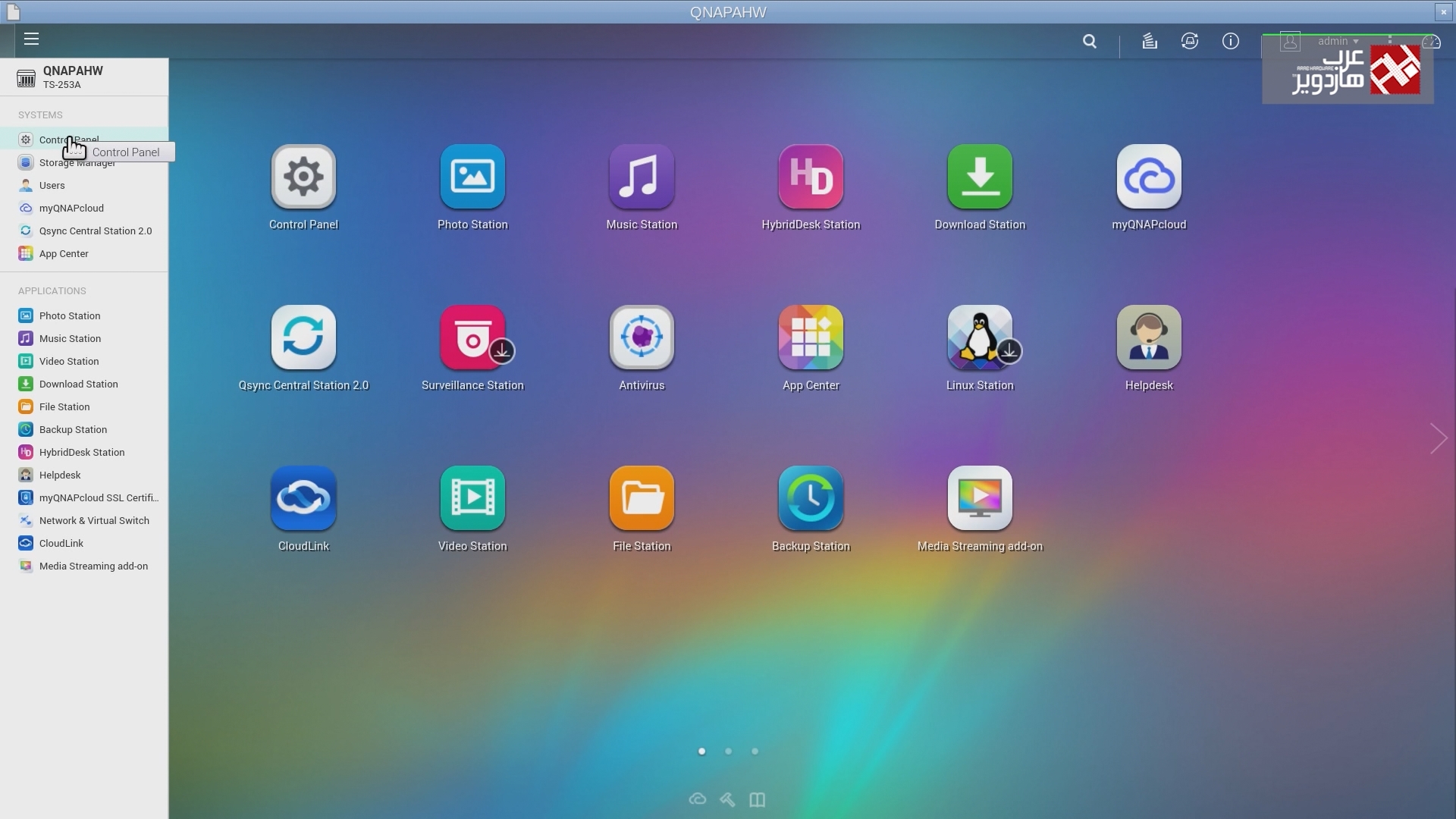Select Storage Manager in sidebar
The width and height of the screenshot is (1456, 819).
tap(84, 162)
